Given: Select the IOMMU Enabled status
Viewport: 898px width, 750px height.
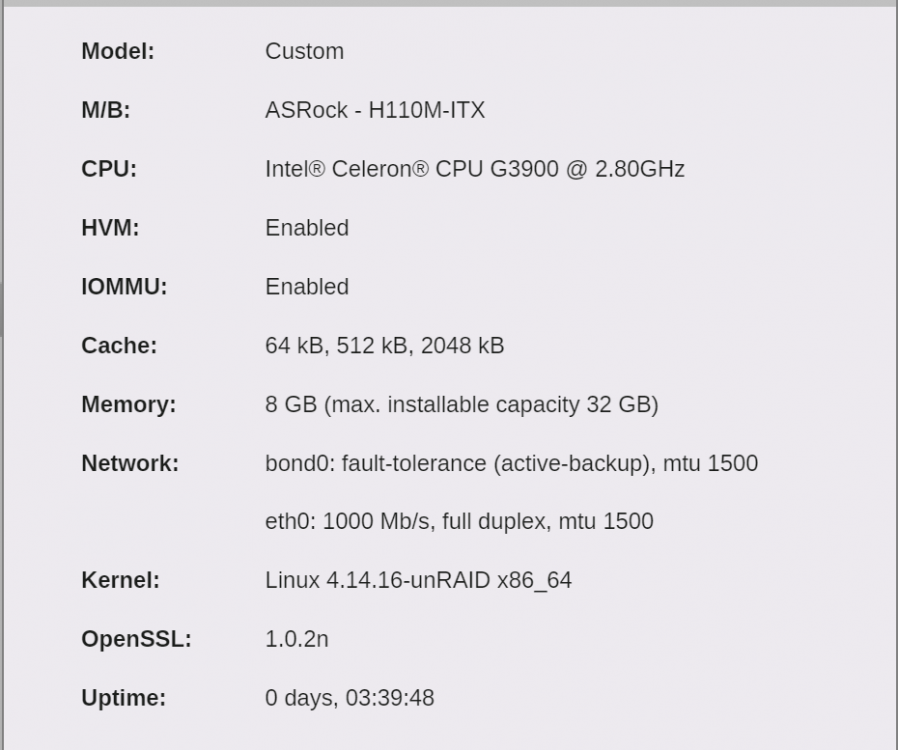Looking at the screenshot, I should click(307, 287).
